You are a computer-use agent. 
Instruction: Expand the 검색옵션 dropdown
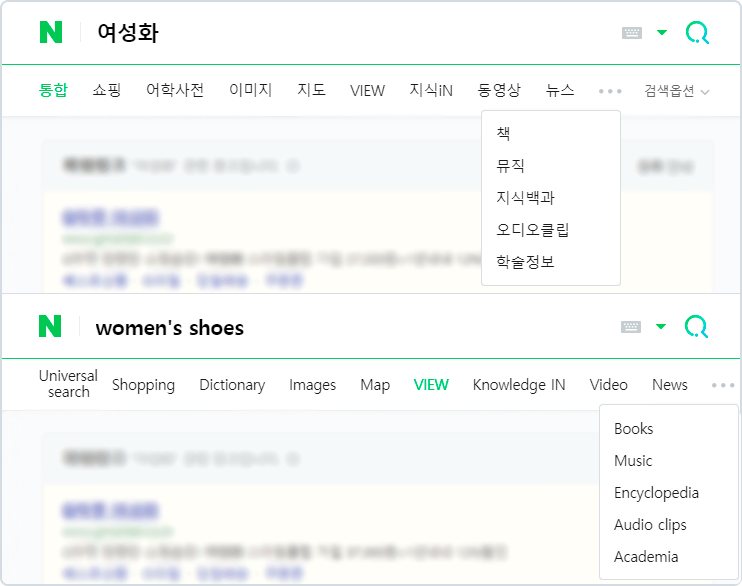click(677, 91)
